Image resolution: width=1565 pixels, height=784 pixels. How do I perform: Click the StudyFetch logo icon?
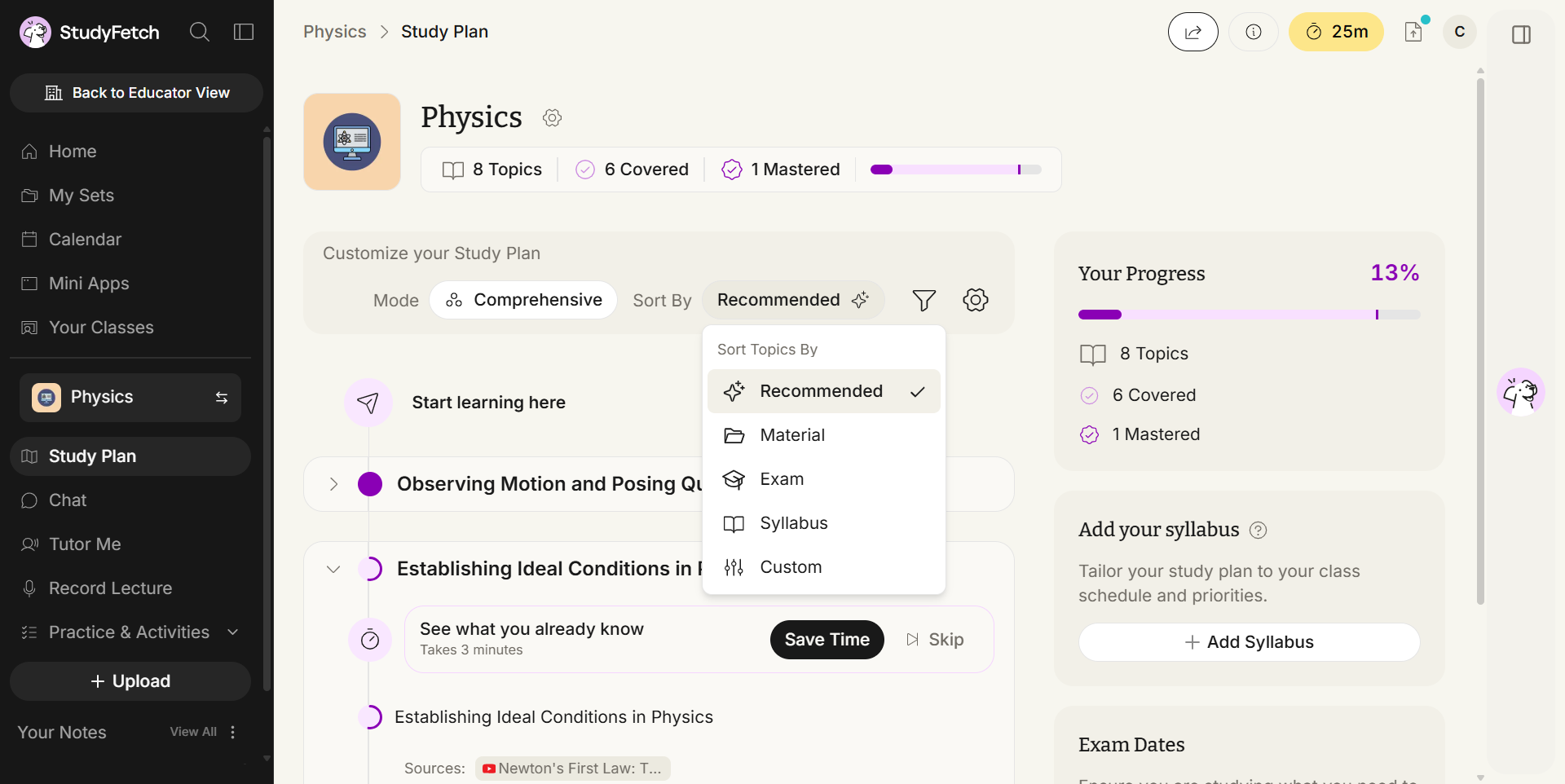click(35, 32)
